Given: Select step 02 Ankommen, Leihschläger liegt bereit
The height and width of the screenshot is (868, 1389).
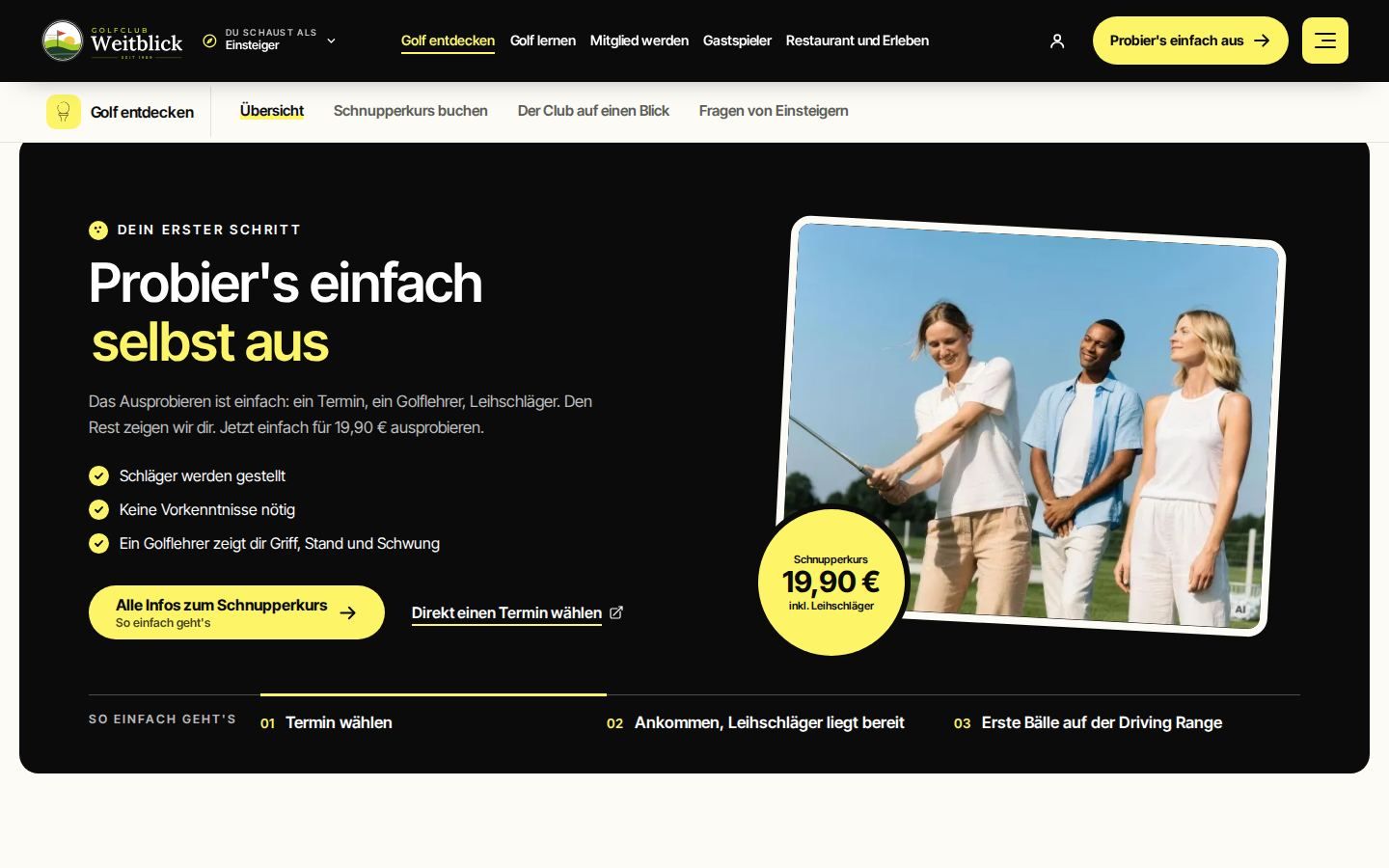Looking at the screenshot, I should pyautogui.click(x=755, y=722).
